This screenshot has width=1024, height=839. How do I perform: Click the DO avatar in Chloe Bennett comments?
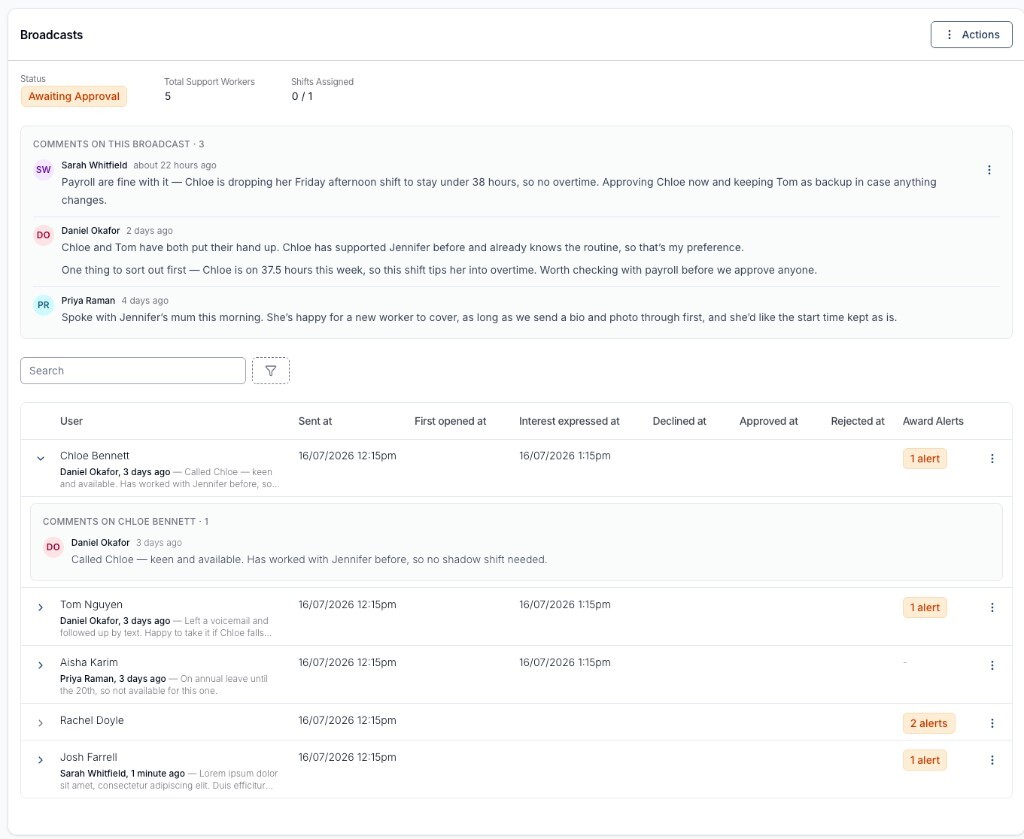[x=53, y=547]
